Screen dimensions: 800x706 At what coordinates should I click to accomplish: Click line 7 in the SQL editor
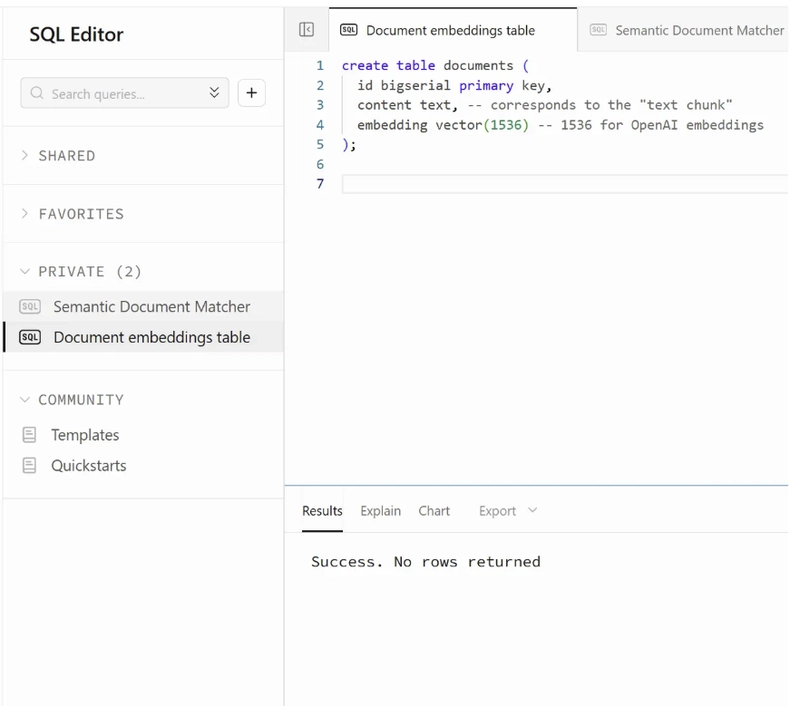coord(560,184)
